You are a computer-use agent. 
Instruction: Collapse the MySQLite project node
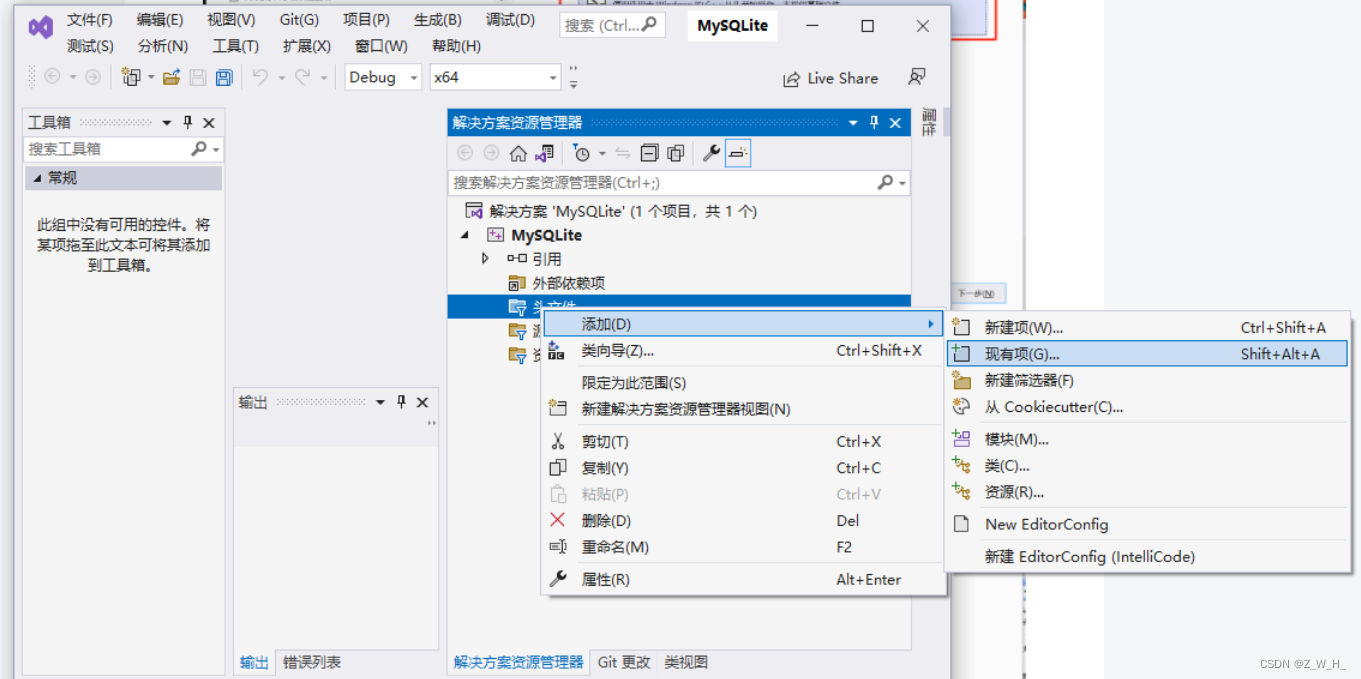click(465, 235)
